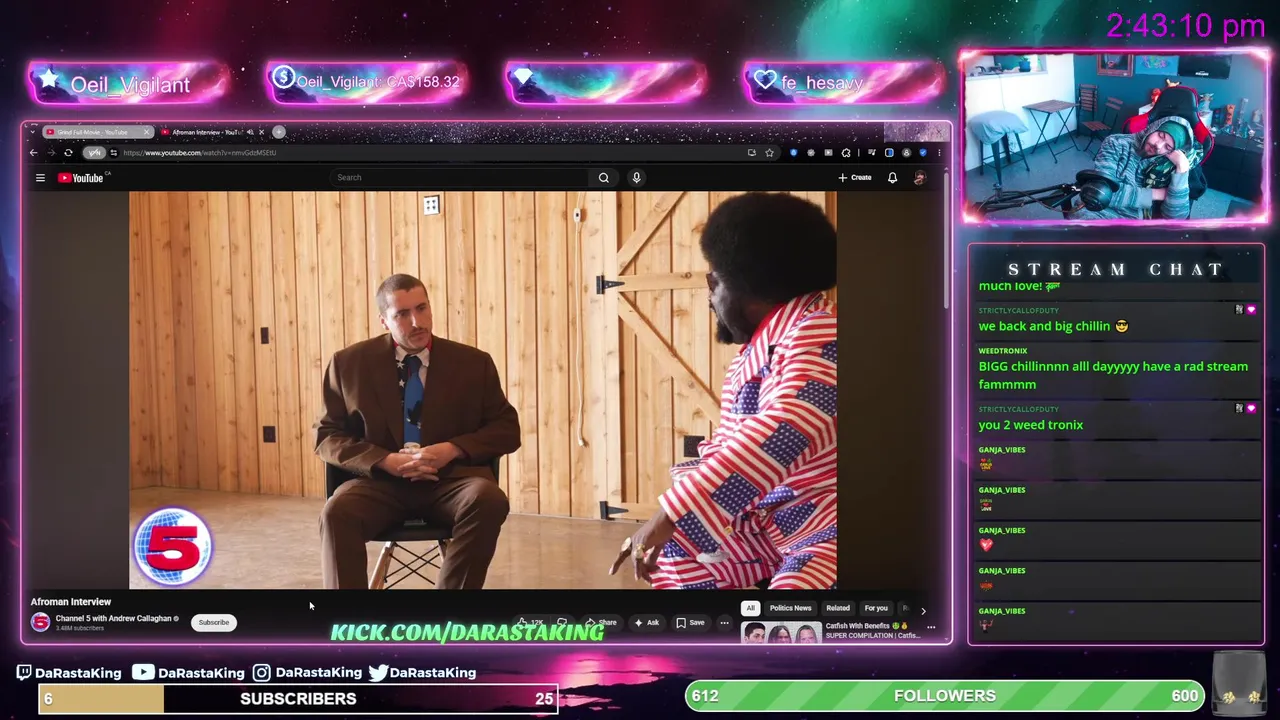Open options menu for Catfish With Benefits video

pos(931,627)
